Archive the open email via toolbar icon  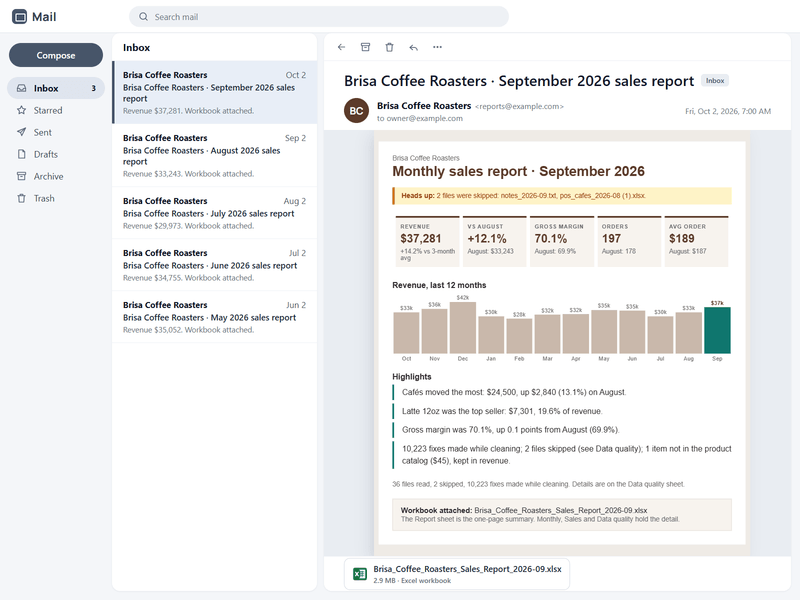point(365,47)
